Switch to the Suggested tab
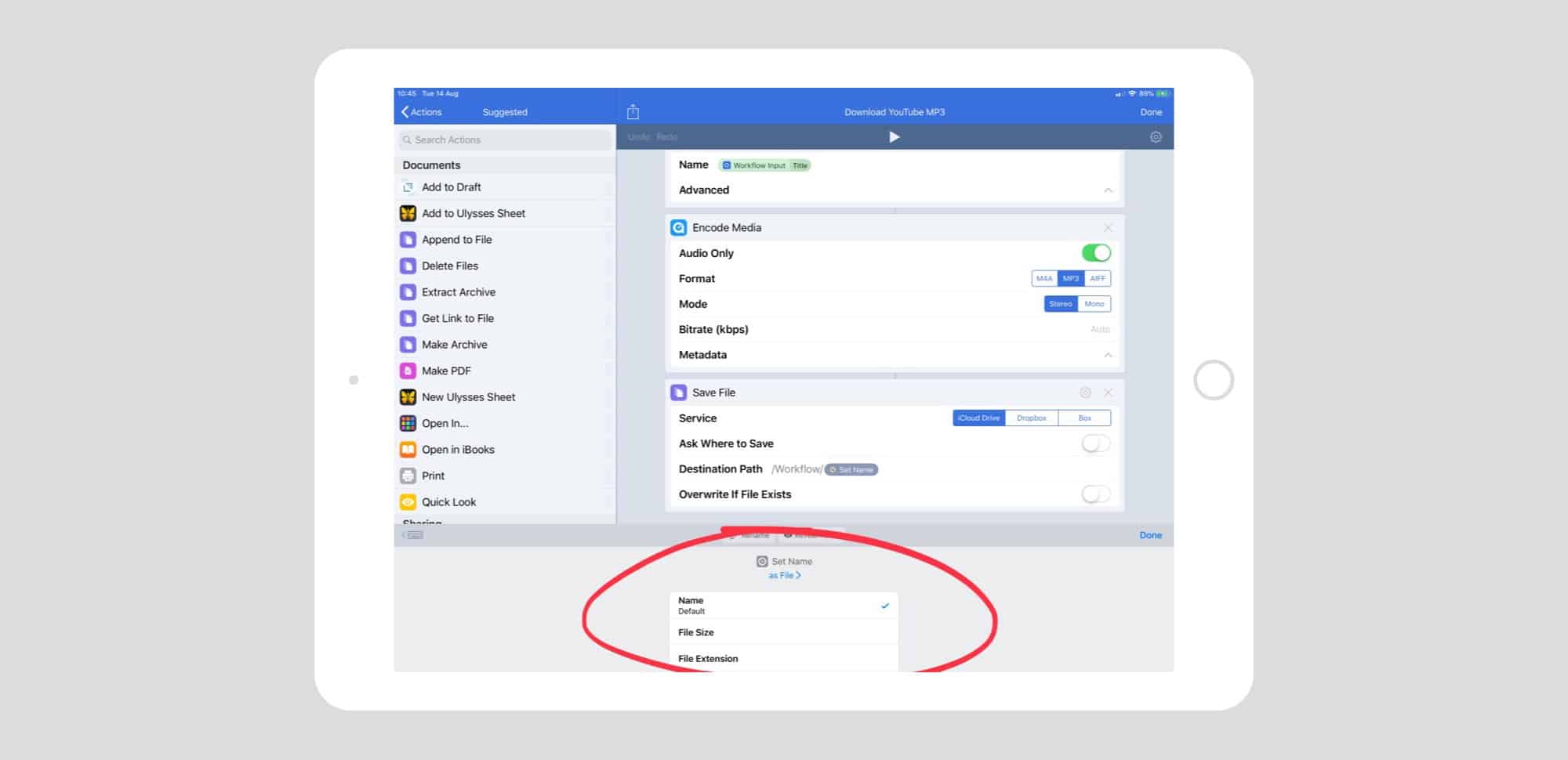 505,112
